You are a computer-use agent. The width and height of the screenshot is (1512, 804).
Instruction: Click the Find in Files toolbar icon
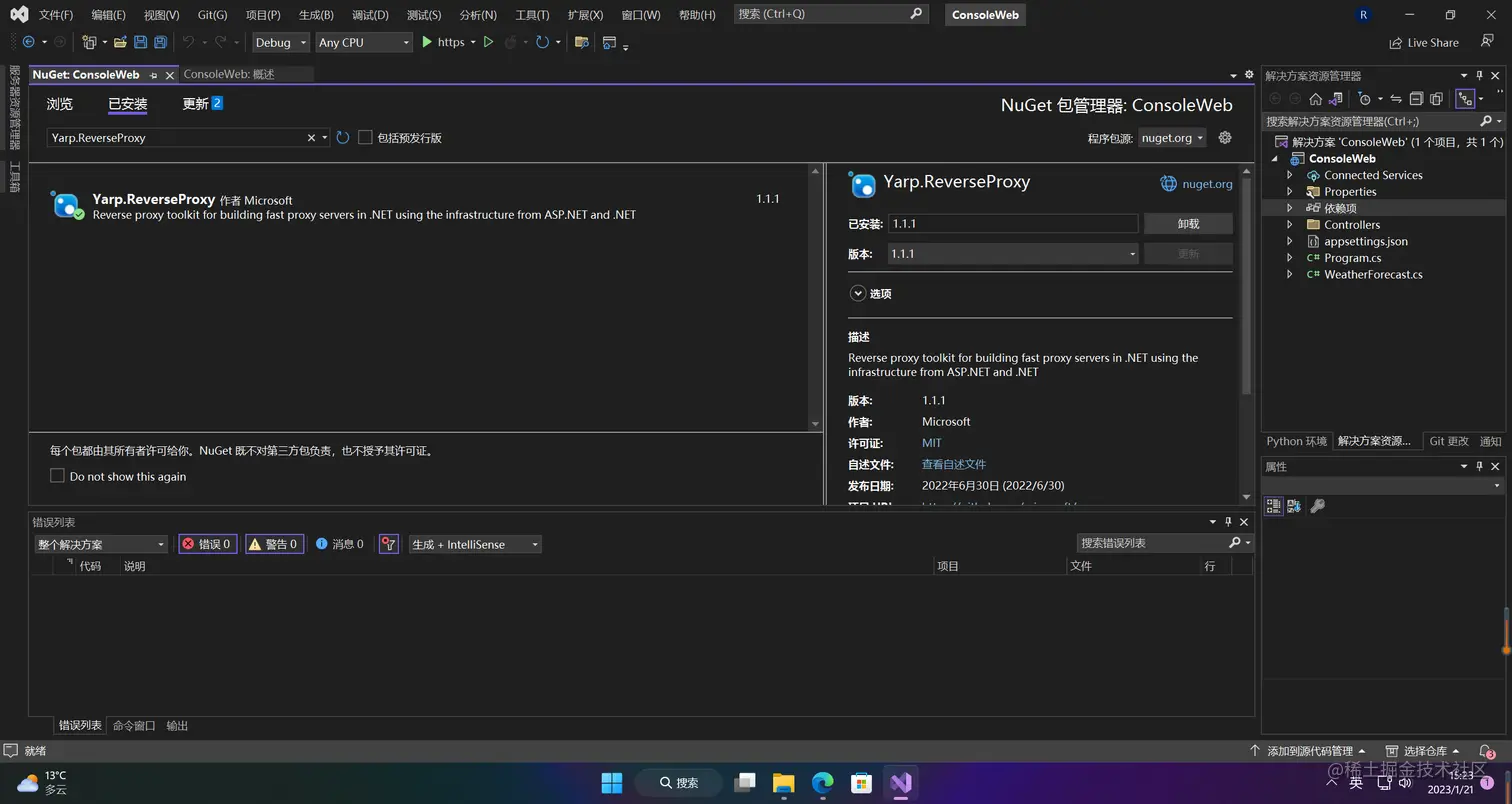[581, 42]
